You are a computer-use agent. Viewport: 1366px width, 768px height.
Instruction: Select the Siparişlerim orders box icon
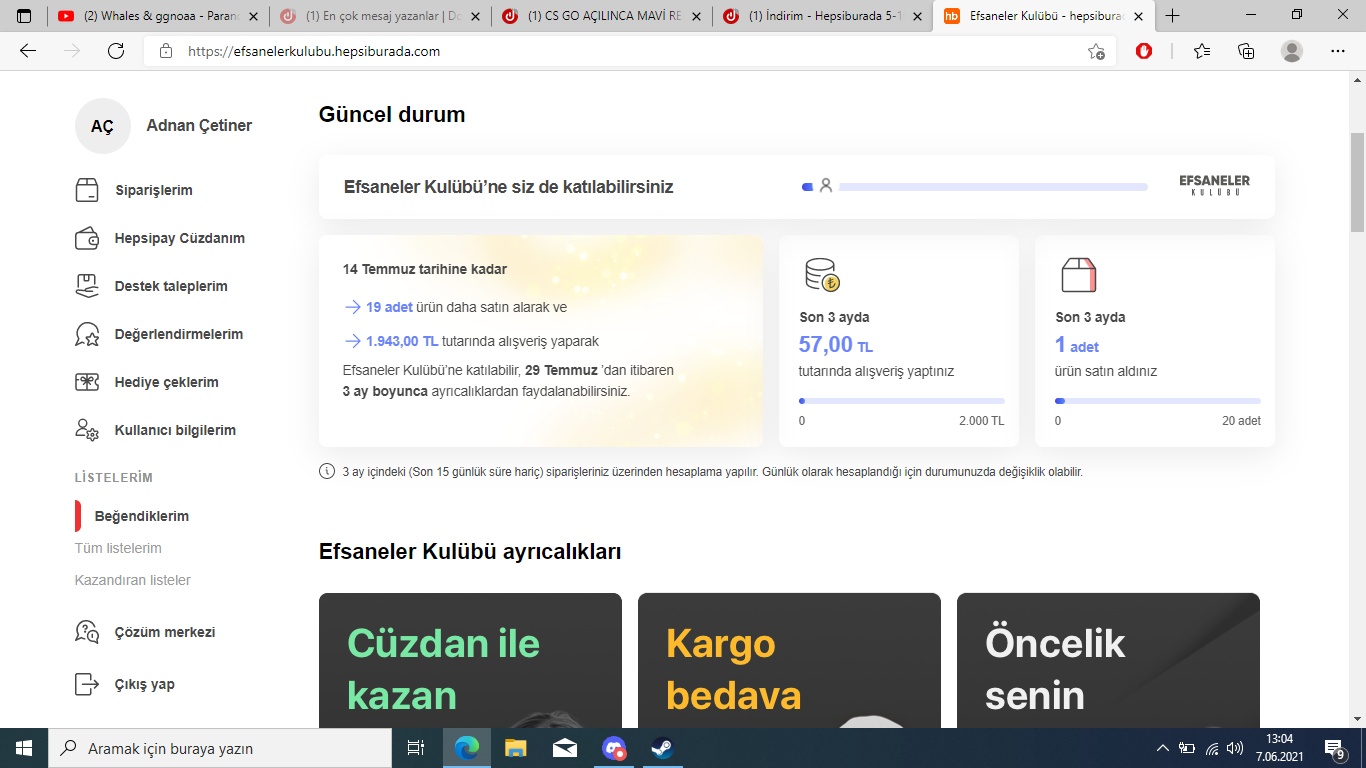[87, 190]
